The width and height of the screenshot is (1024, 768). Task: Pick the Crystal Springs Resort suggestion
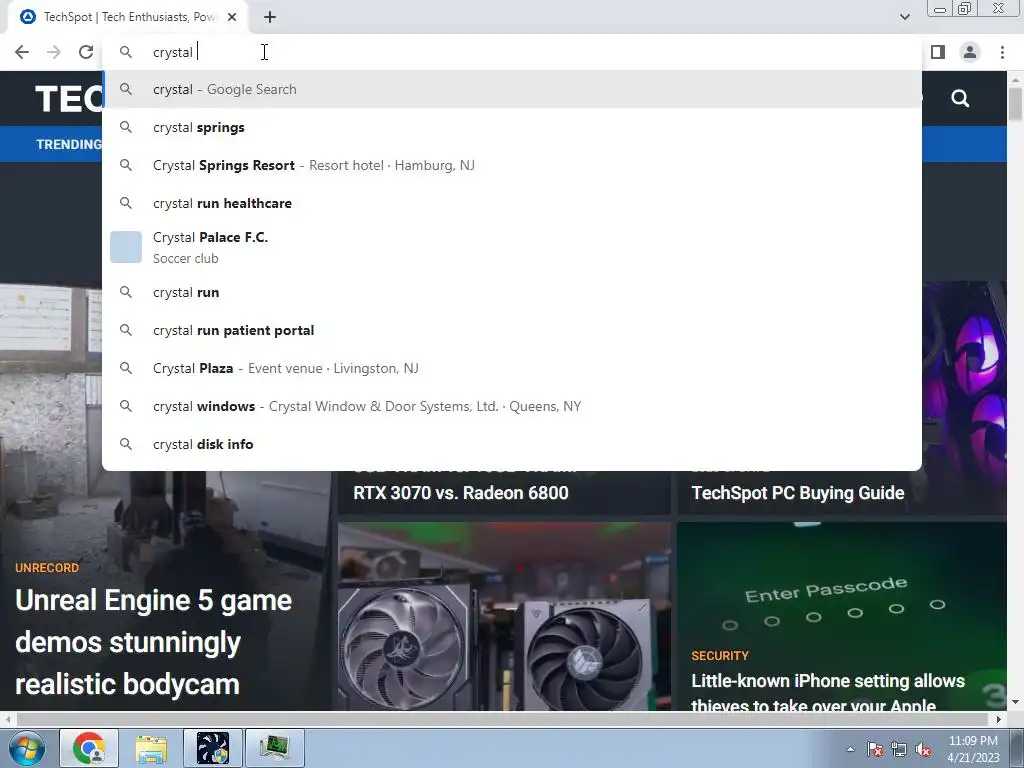512,165
